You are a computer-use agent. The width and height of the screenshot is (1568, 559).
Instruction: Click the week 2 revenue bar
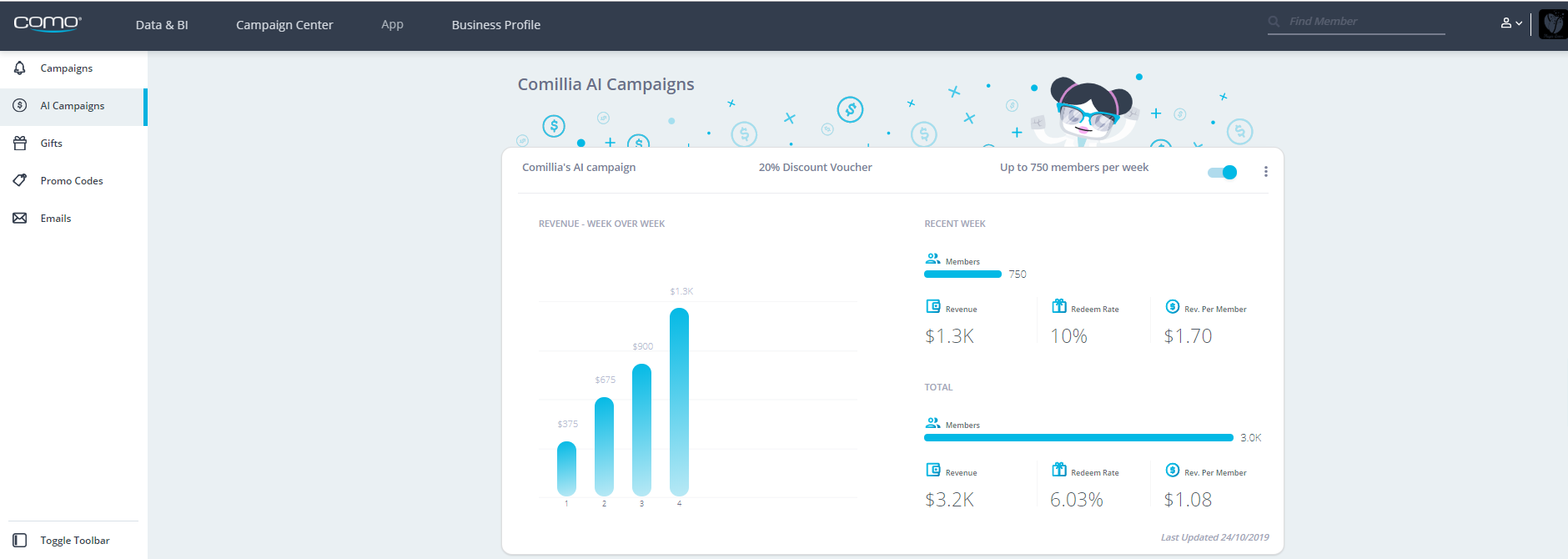tap(604, 447)
